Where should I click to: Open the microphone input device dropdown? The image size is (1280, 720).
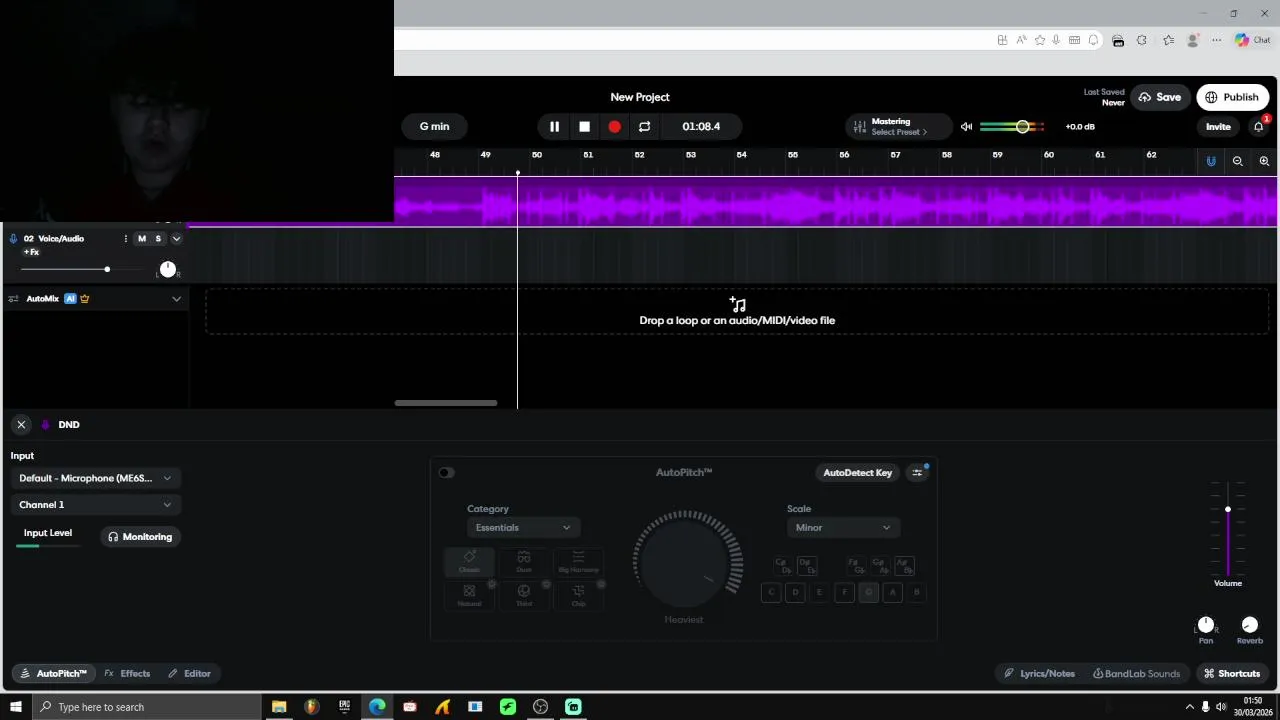95,478
